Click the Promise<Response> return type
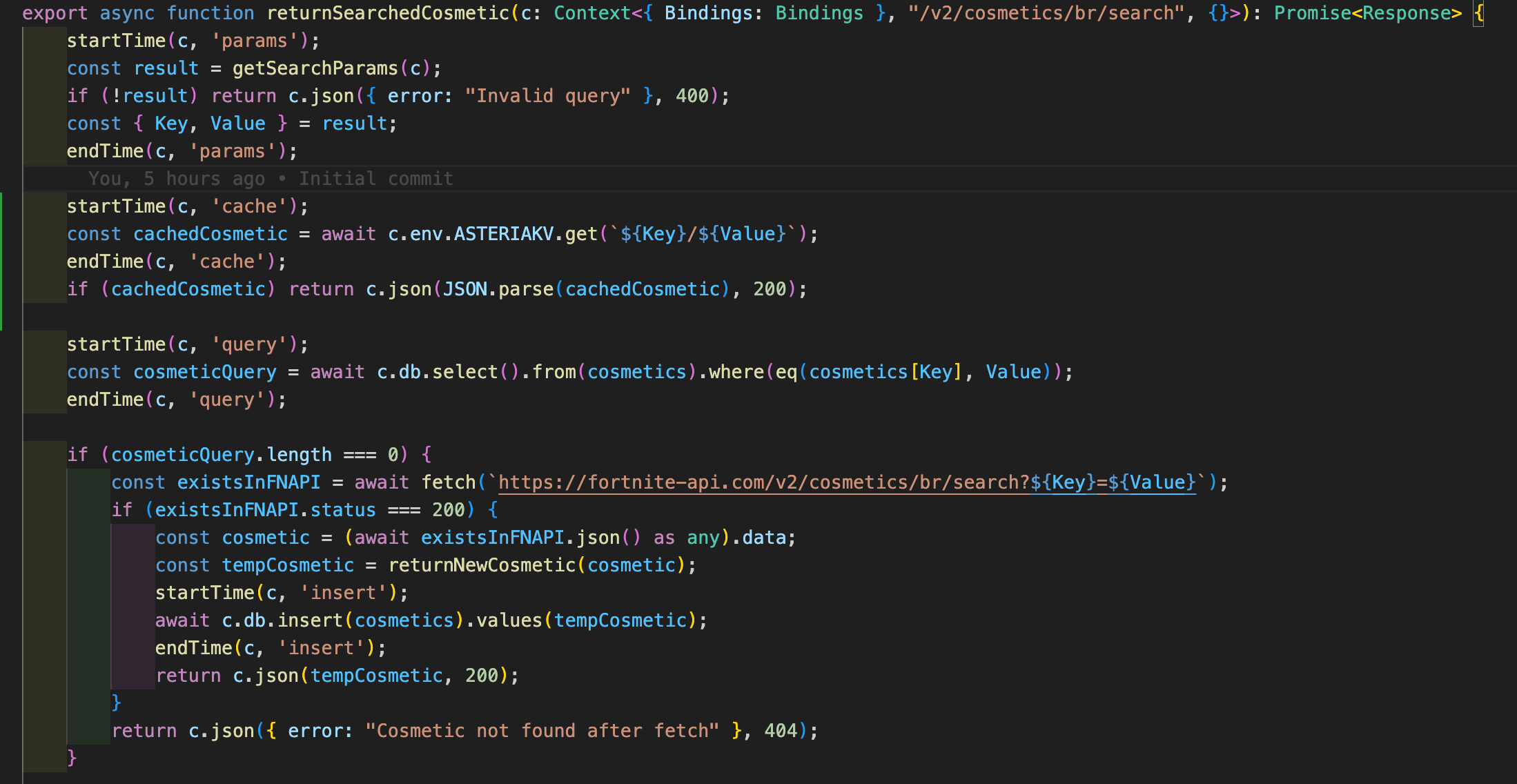The width and height of the screenshot is (1517, 784). (1367, 13)
